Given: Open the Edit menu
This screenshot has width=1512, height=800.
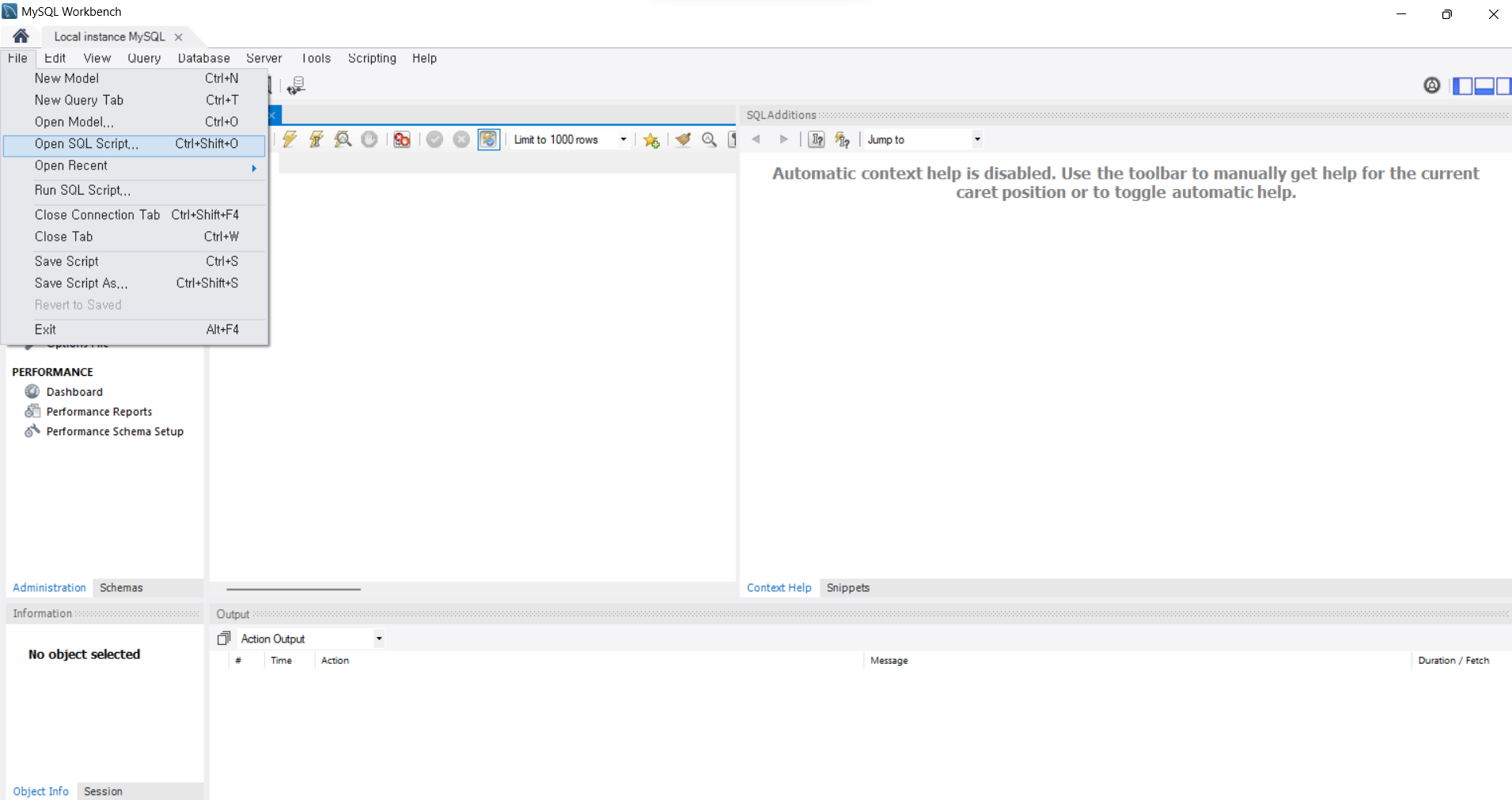Looking at the screenshot, I should tap(55, 58).
